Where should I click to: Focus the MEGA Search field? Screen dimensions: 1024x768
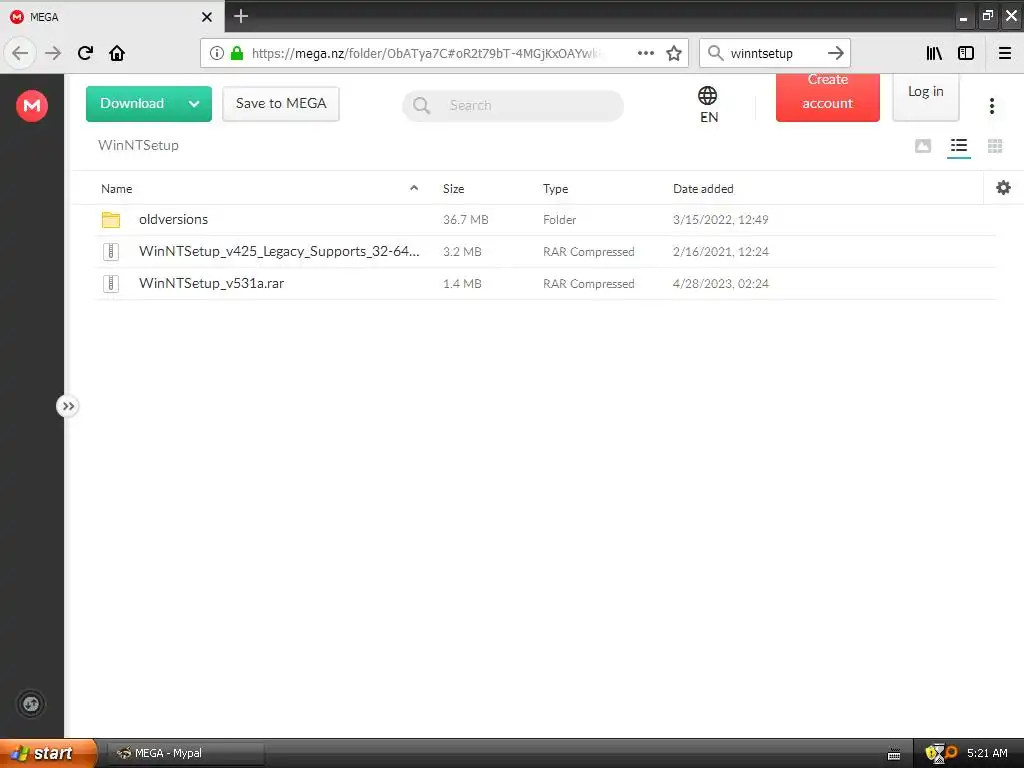pyautogui.click(x=513, y=105)
